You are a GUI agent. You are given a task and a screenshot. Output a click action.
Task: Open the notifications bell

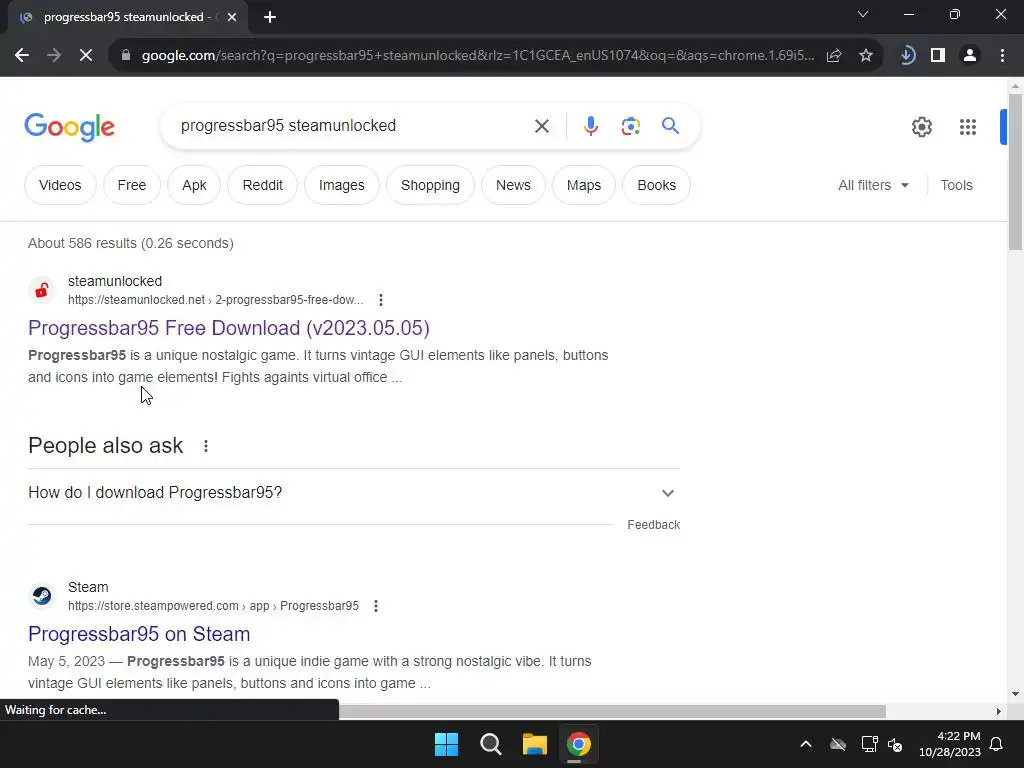pyautogui.click(x=997, y=744)
